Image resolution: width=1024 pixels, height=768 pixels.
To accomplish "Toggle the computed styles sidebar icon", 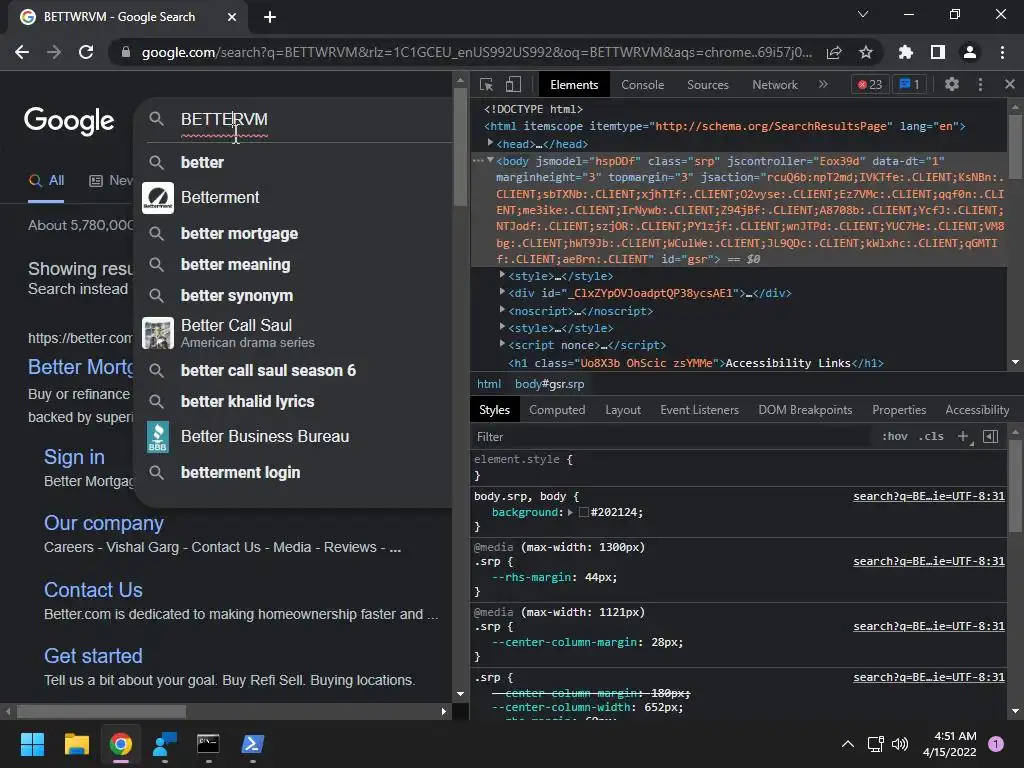I will (990, 436).
